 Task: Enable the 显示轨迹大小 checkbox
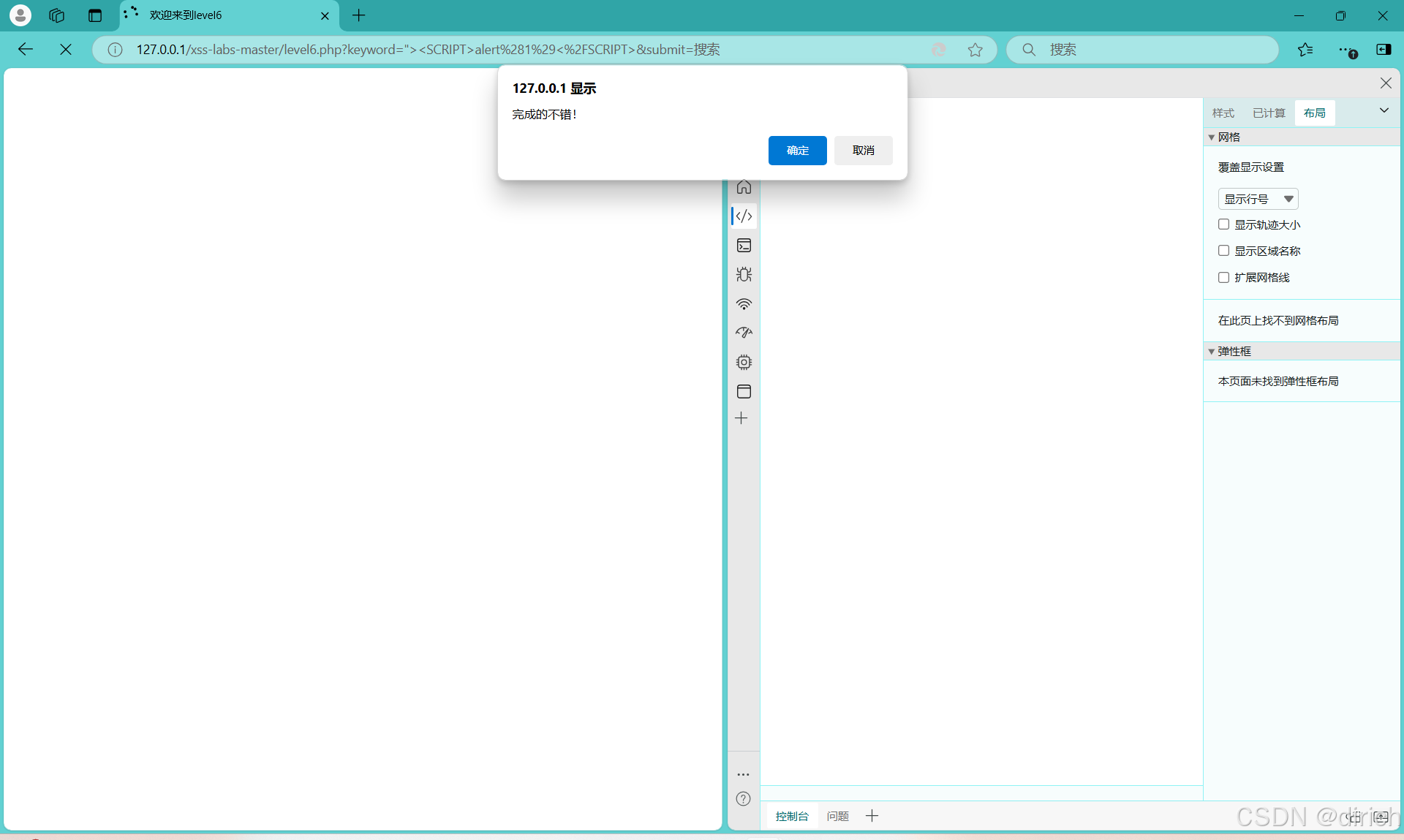point(1223,224)
